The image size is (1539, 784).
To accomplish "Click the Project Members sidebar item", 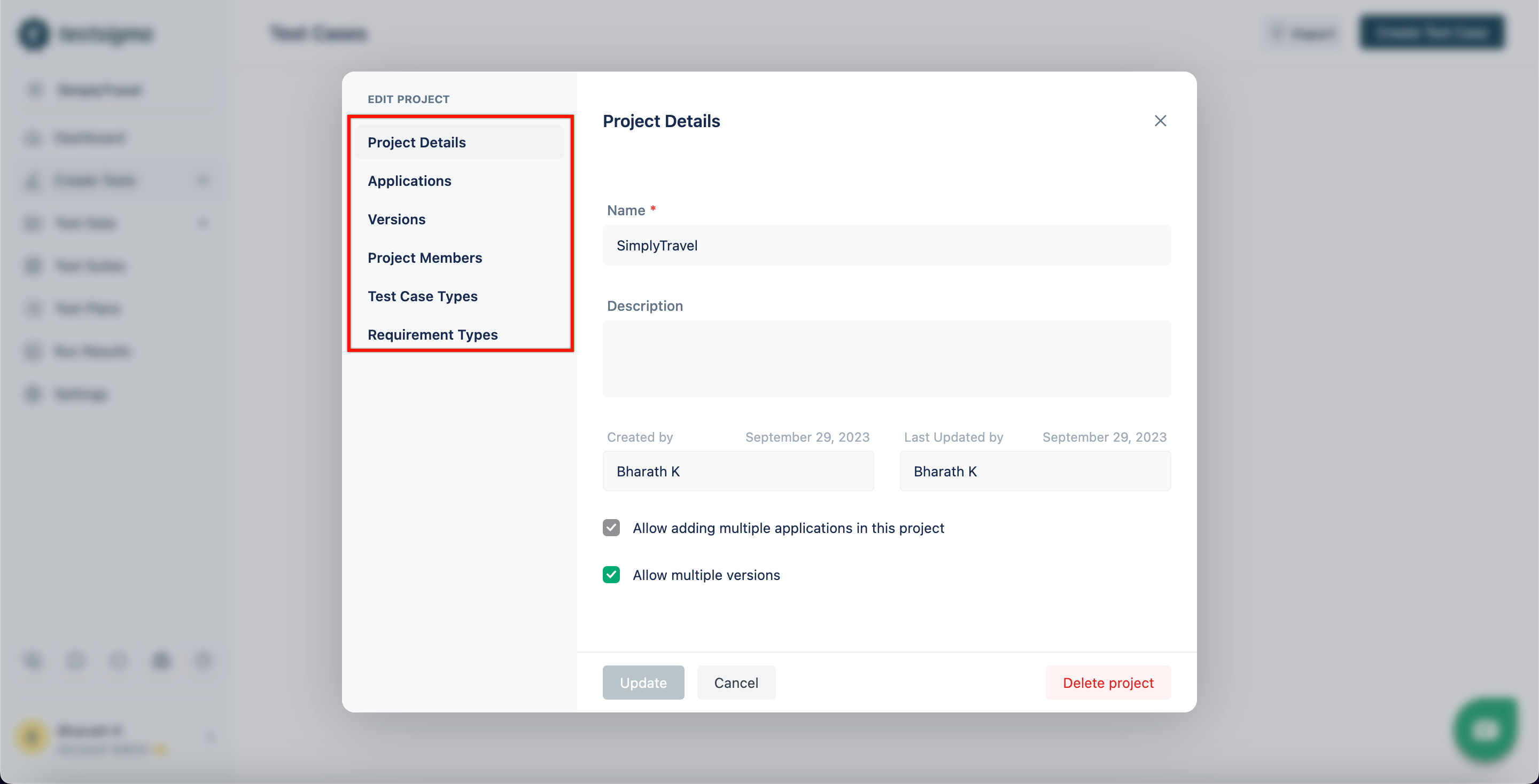I will coord(424,257).
